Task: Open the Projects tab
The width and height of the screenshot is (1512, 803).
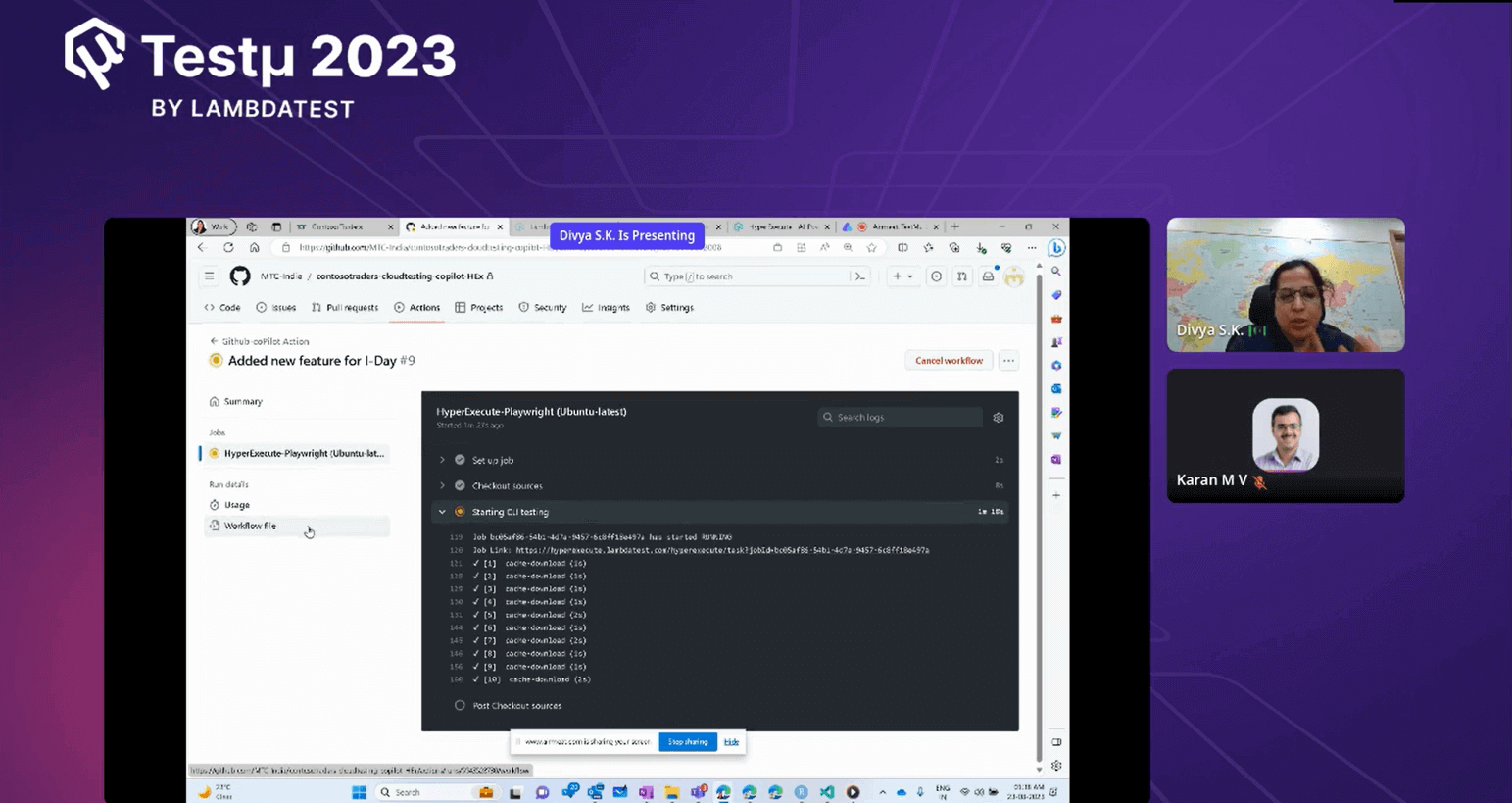Action: pos(479,308)
